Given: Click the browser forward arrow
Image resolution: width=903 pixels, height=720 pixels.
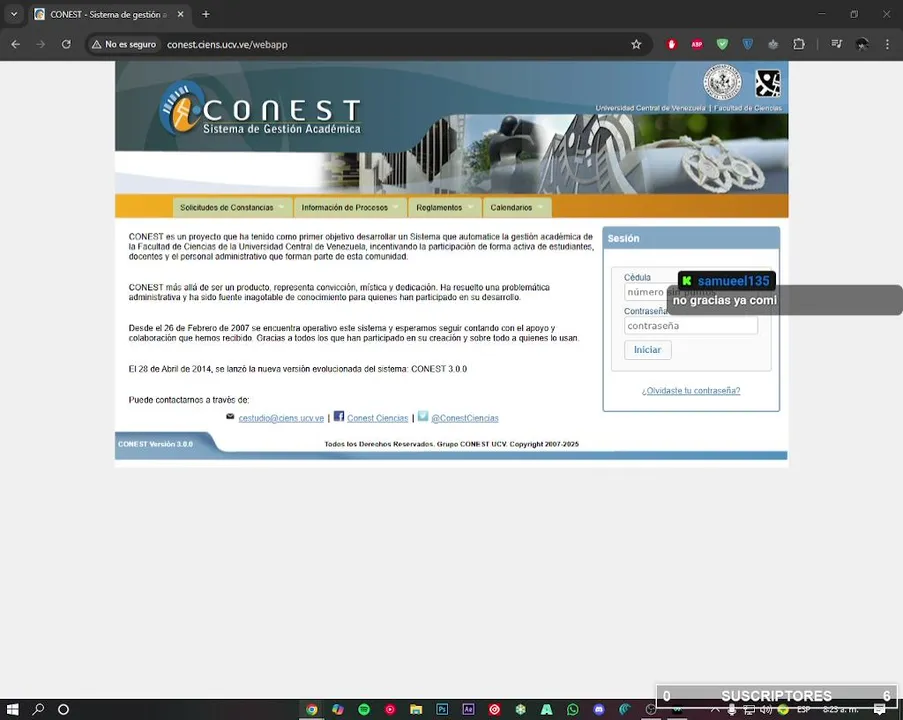Looking at the screenshot, I should click(x=40, y=44).
